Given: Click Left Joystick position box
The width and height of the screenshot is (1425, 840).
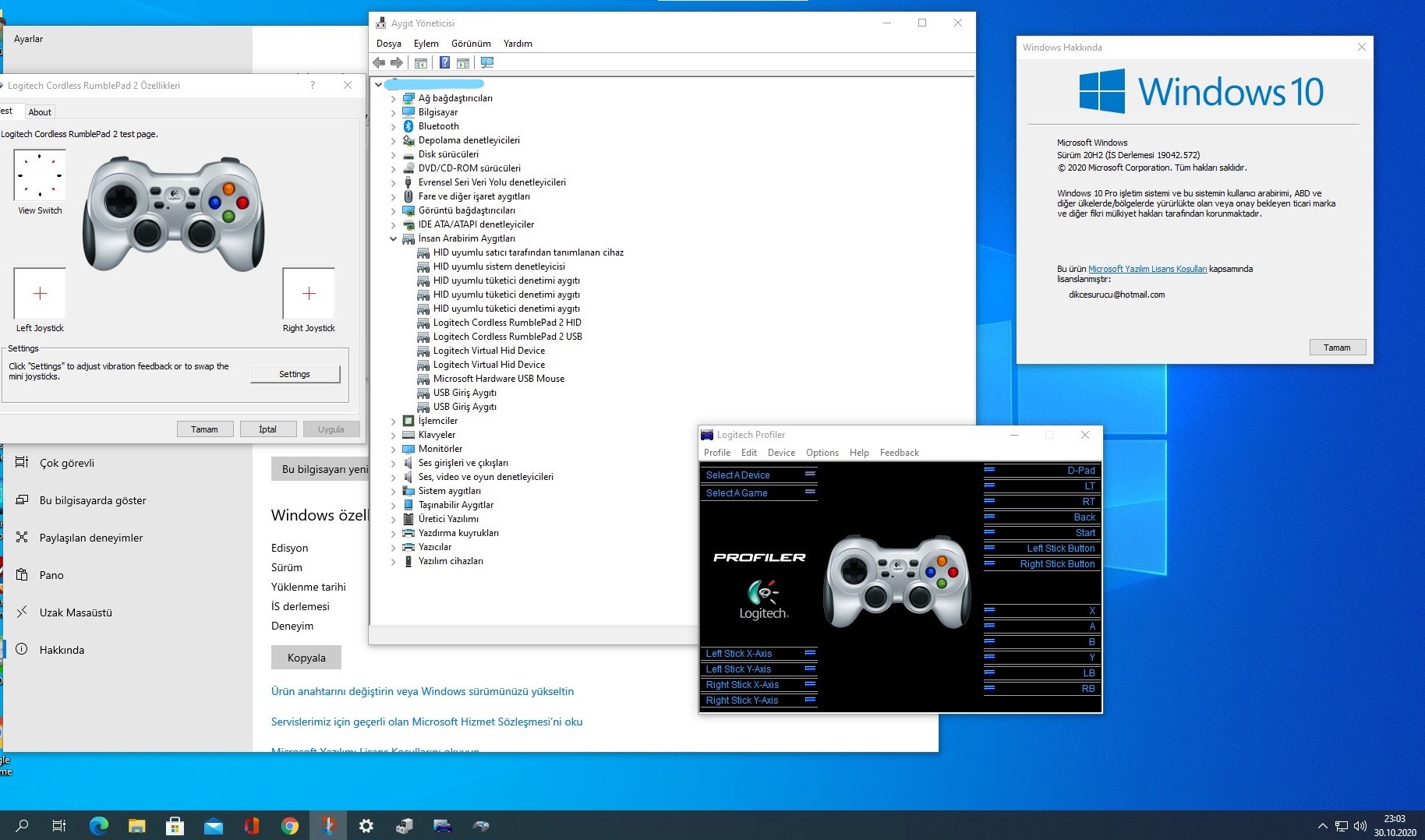Looking at the screenshot, I should [x=40, y=293].
